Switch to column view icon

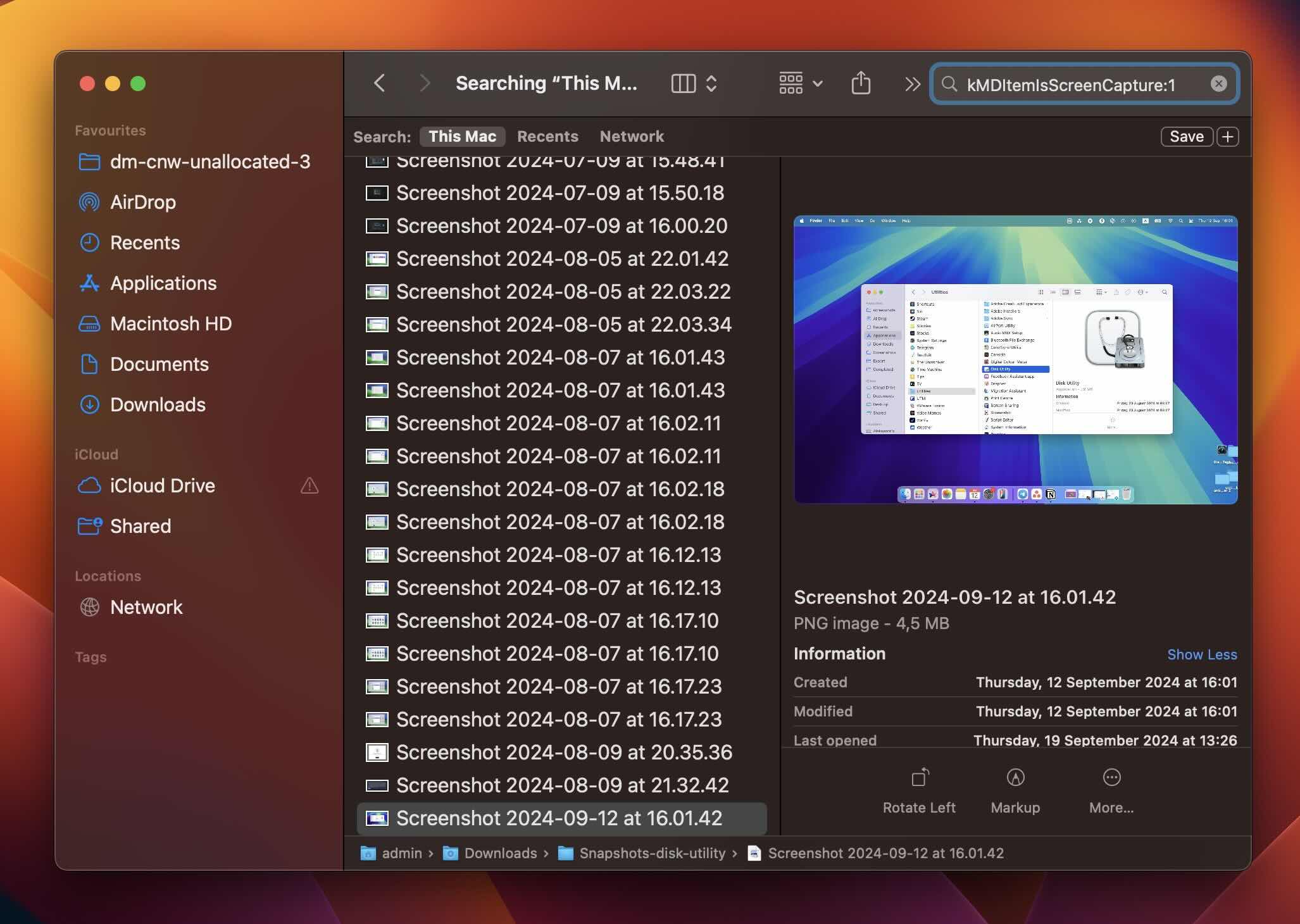(683, 84)
